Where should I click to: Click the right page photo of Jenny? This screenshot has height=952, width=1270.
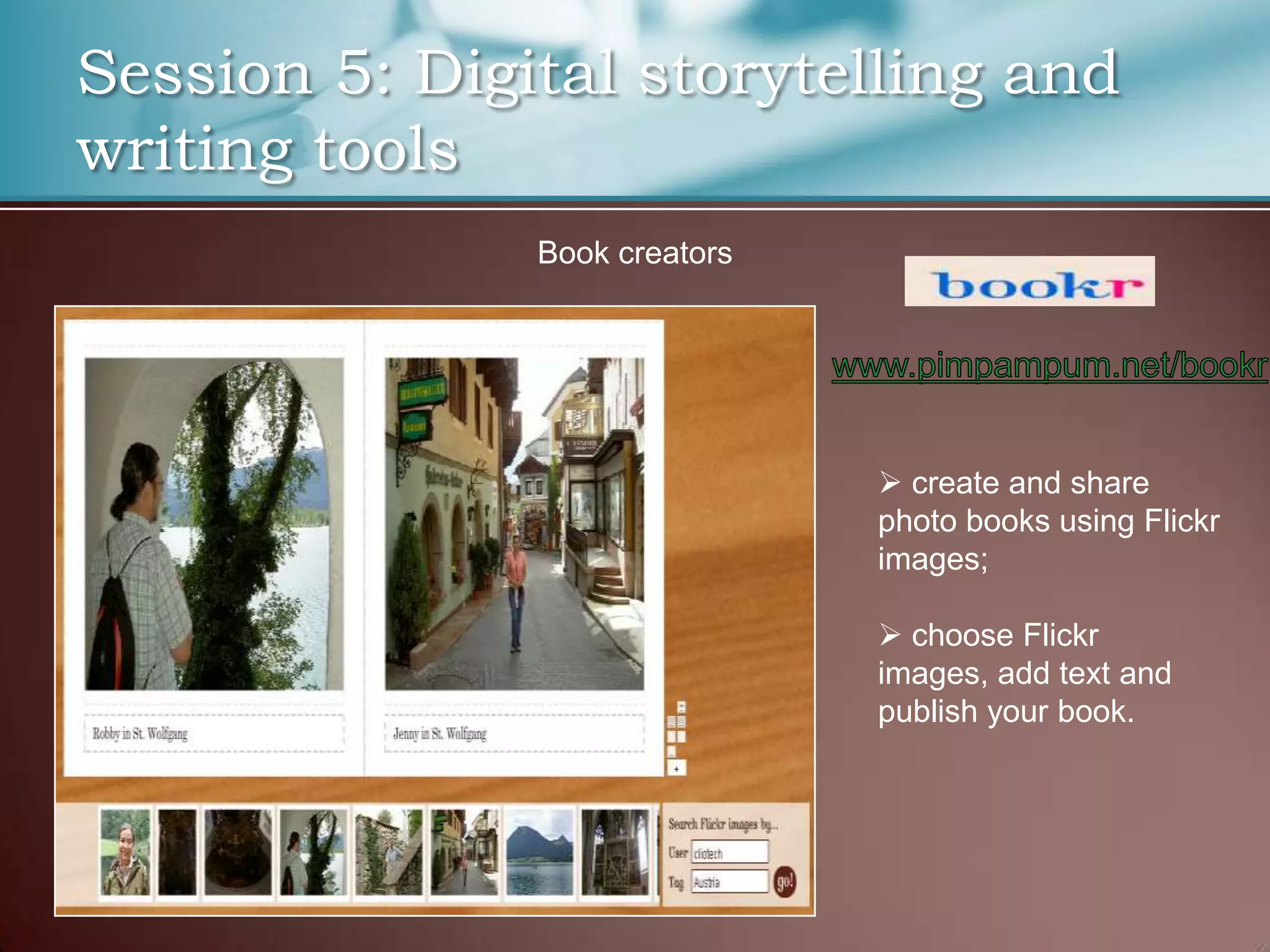pos(514,524)
